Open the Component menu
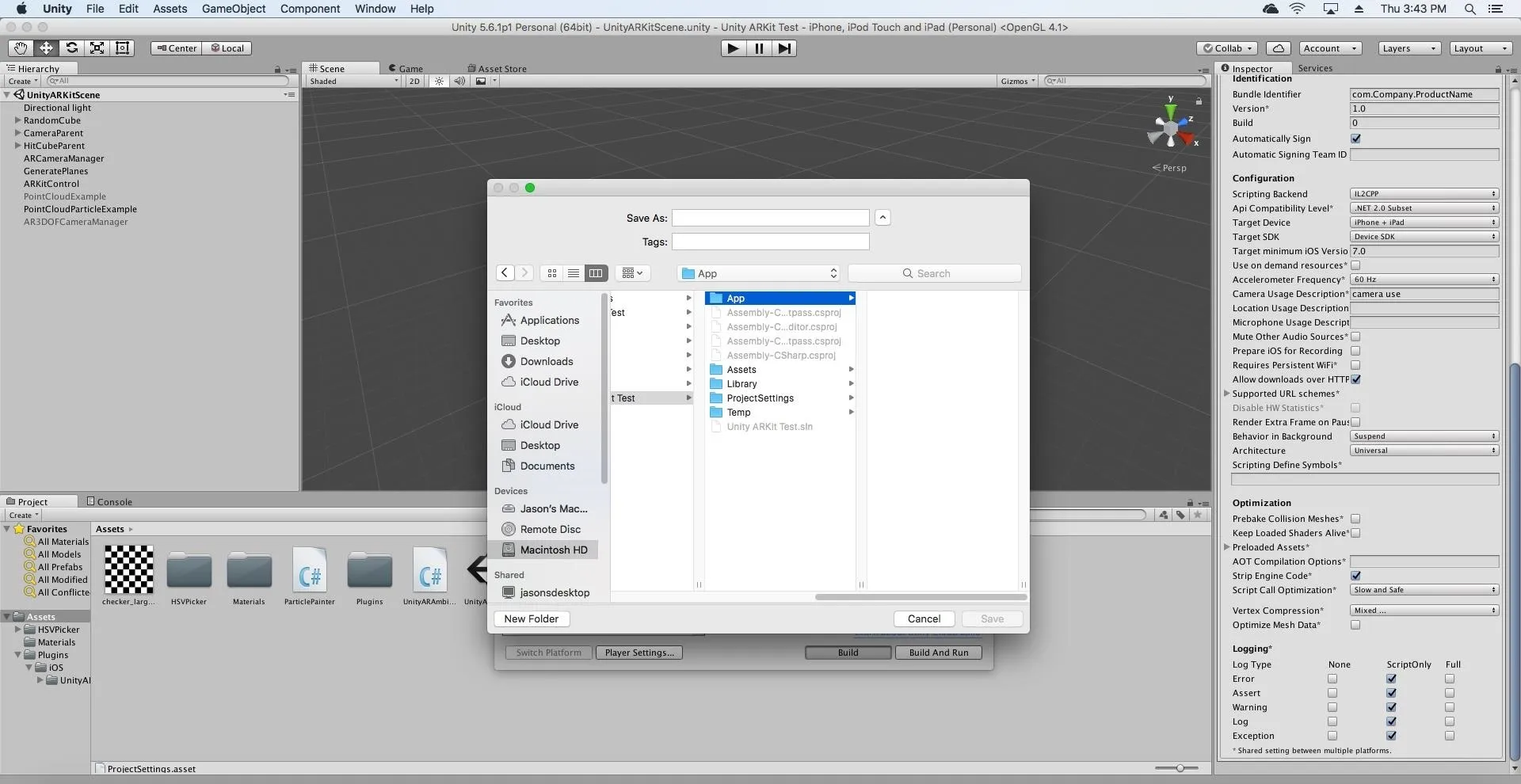Image resolution: width=1521 pixels, height=784 pixels. click(310, 9)
